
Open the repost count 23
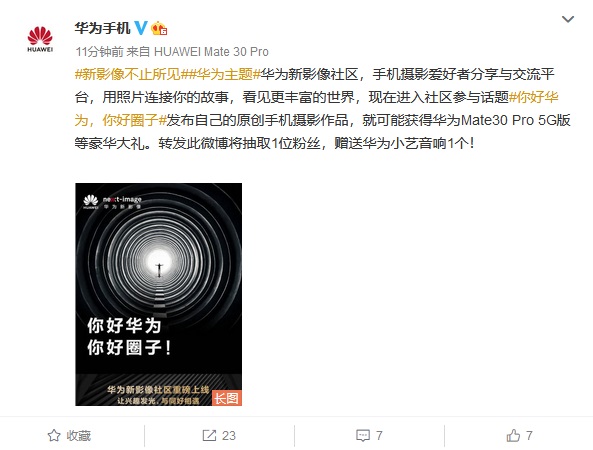pos(229,436)
